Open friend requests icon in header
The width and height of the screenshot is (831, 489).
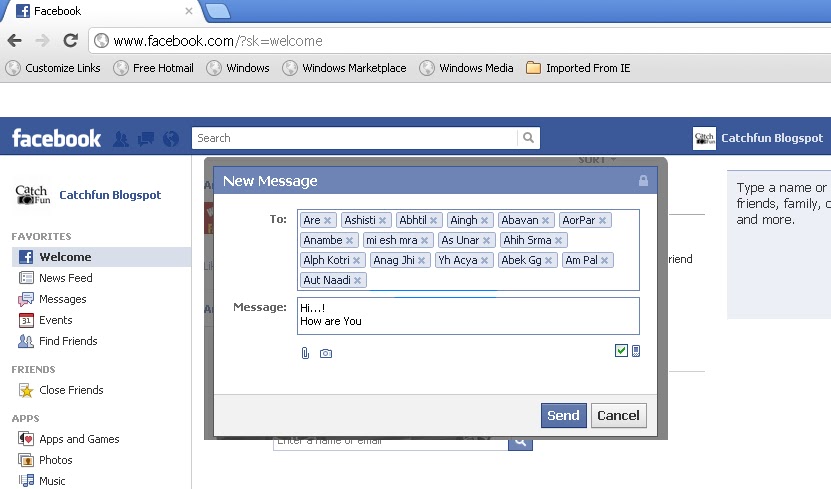click(x=121, y=139)
